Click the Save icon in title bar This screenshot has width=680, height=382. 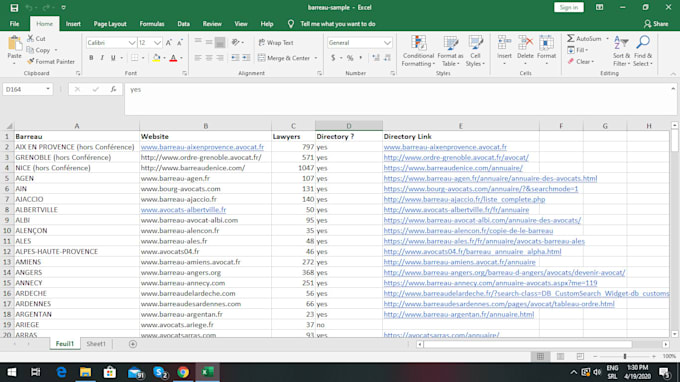[x=14, y=8]
